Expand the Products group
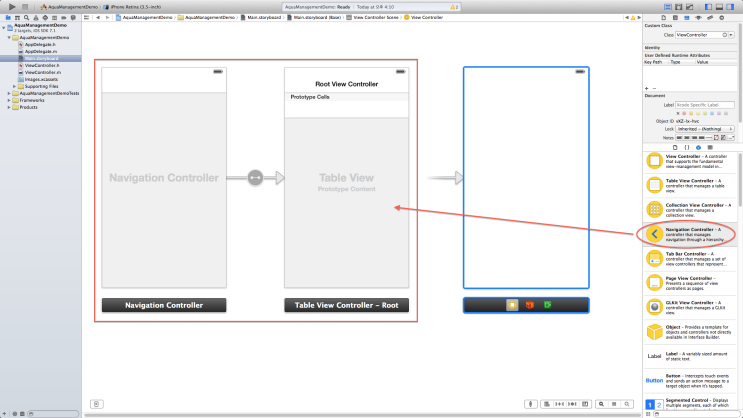743x418 pixels. [x=9, y=107]
